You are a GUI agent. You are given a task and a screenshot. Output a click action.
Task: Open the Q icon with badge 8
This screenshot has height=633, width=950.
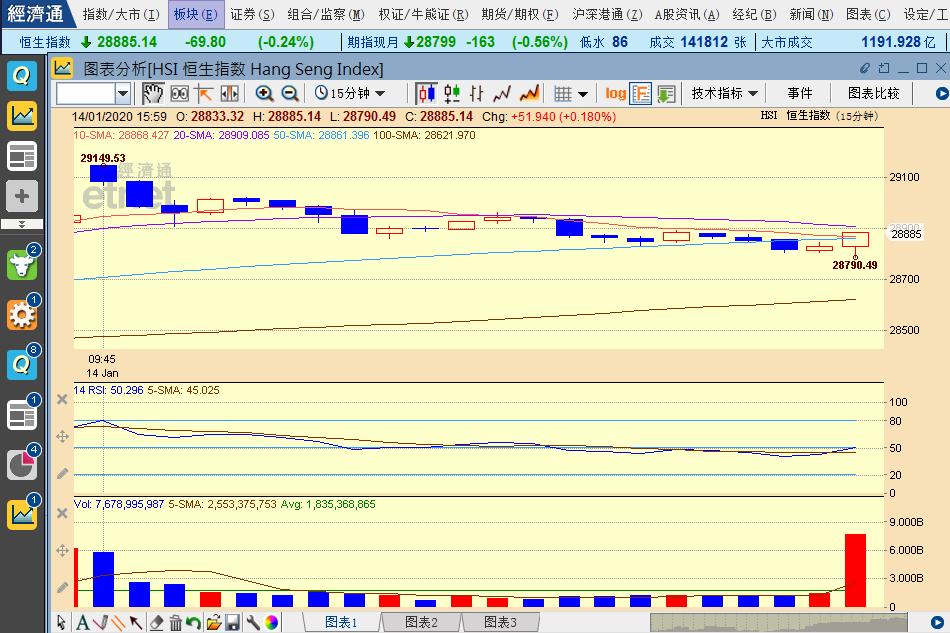(22, 364)
